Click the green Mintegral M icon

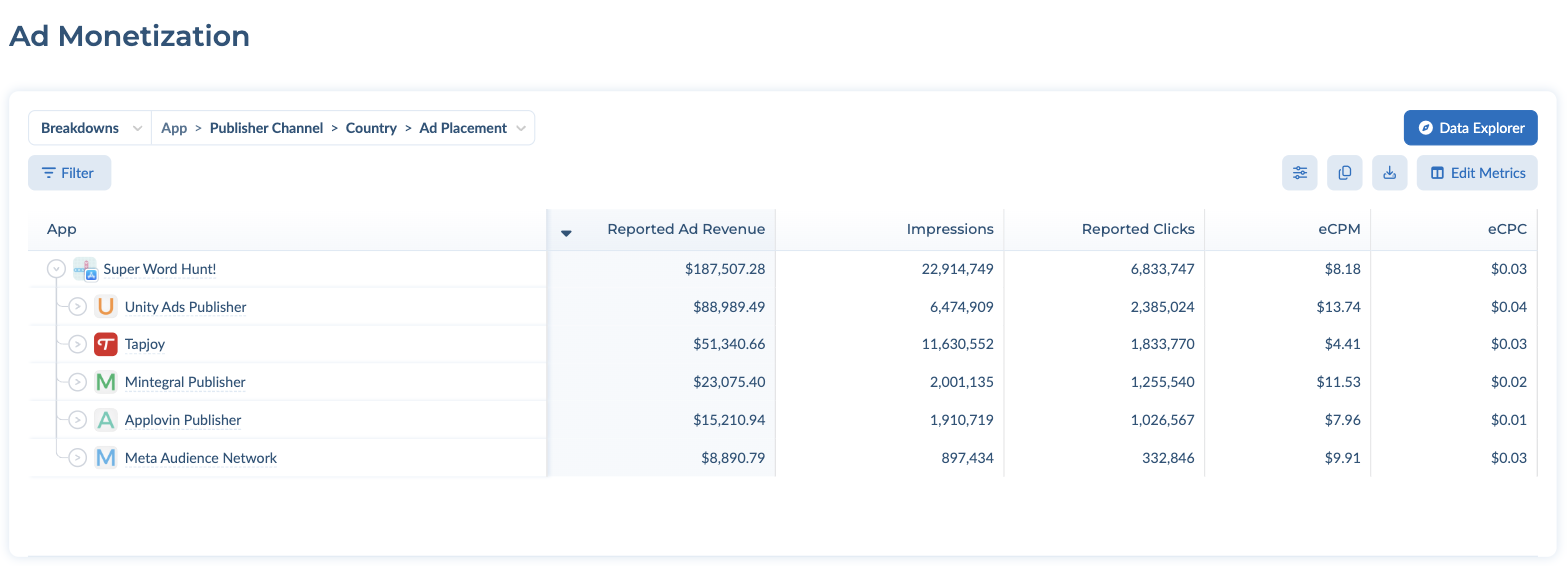[x=106, y=382]
